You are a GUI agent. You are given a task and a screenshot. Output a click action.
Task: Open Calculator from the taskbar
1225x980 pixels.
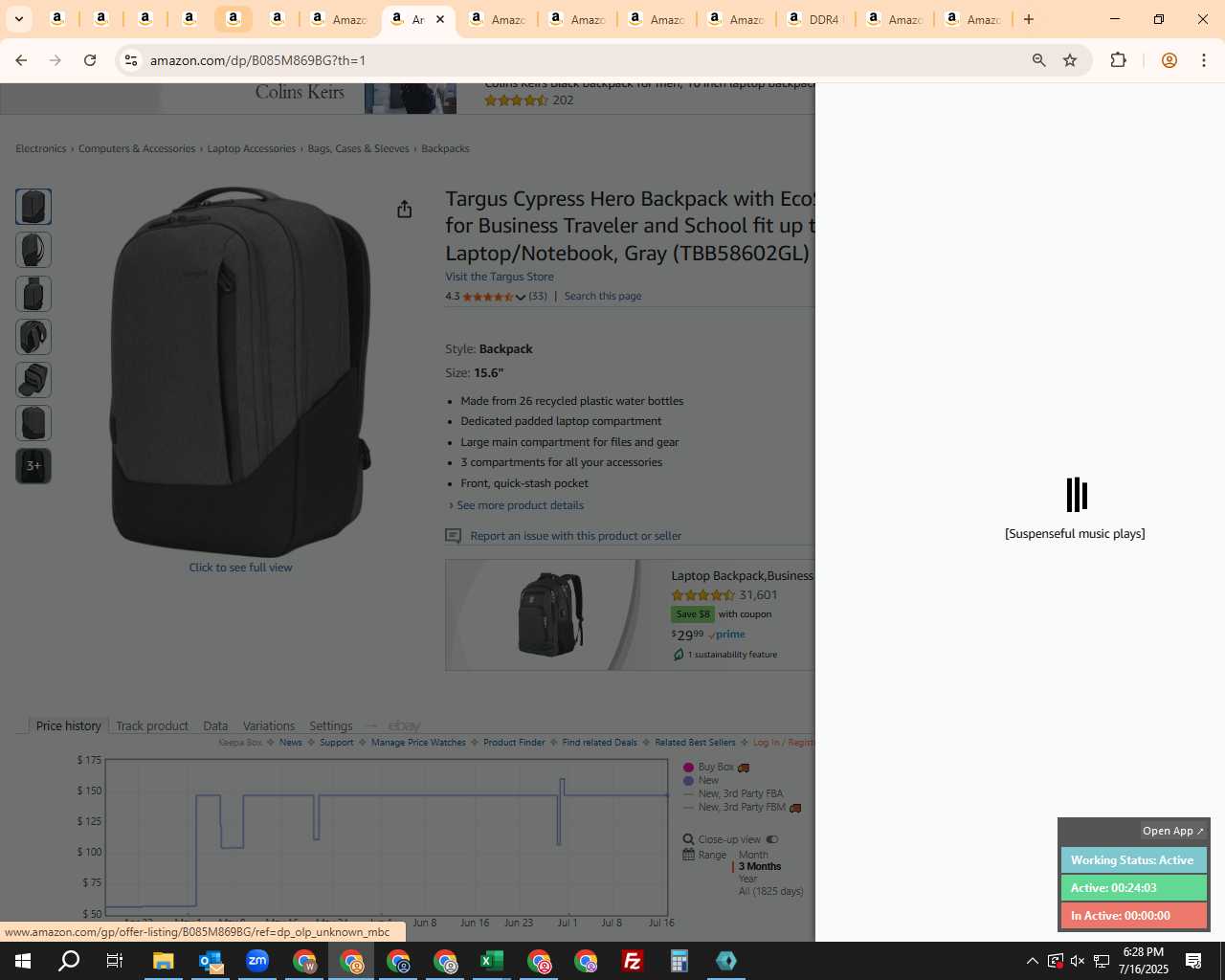[x=679, y=961]
